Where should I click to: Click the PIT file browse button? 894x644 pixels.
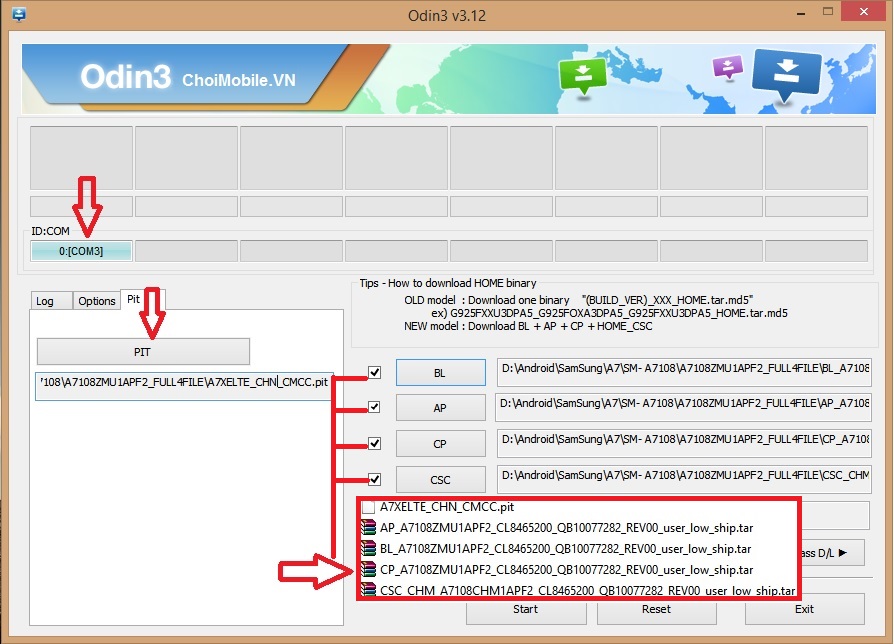click(x=143, y=352)
